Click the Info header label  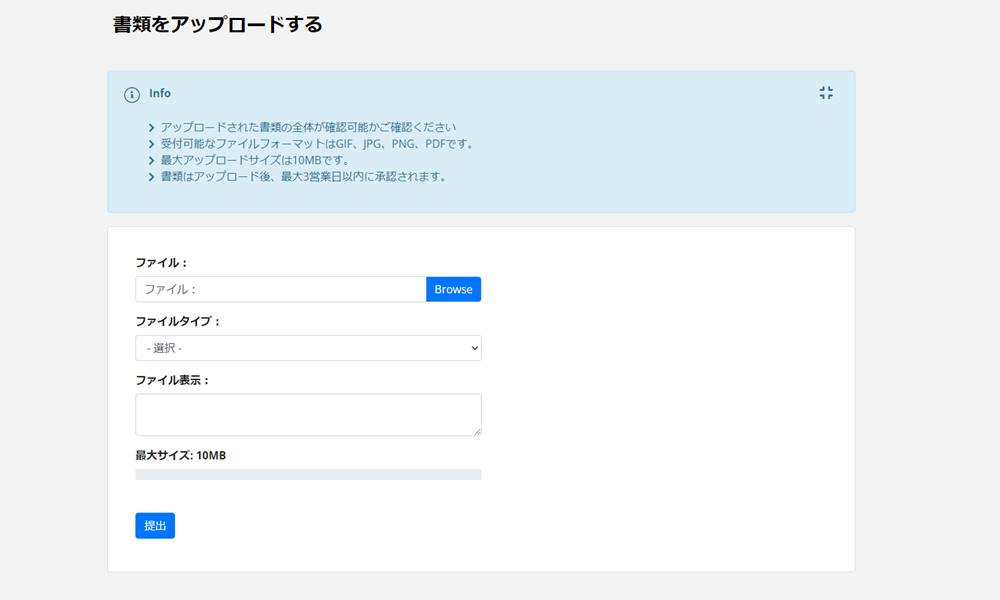158,93
